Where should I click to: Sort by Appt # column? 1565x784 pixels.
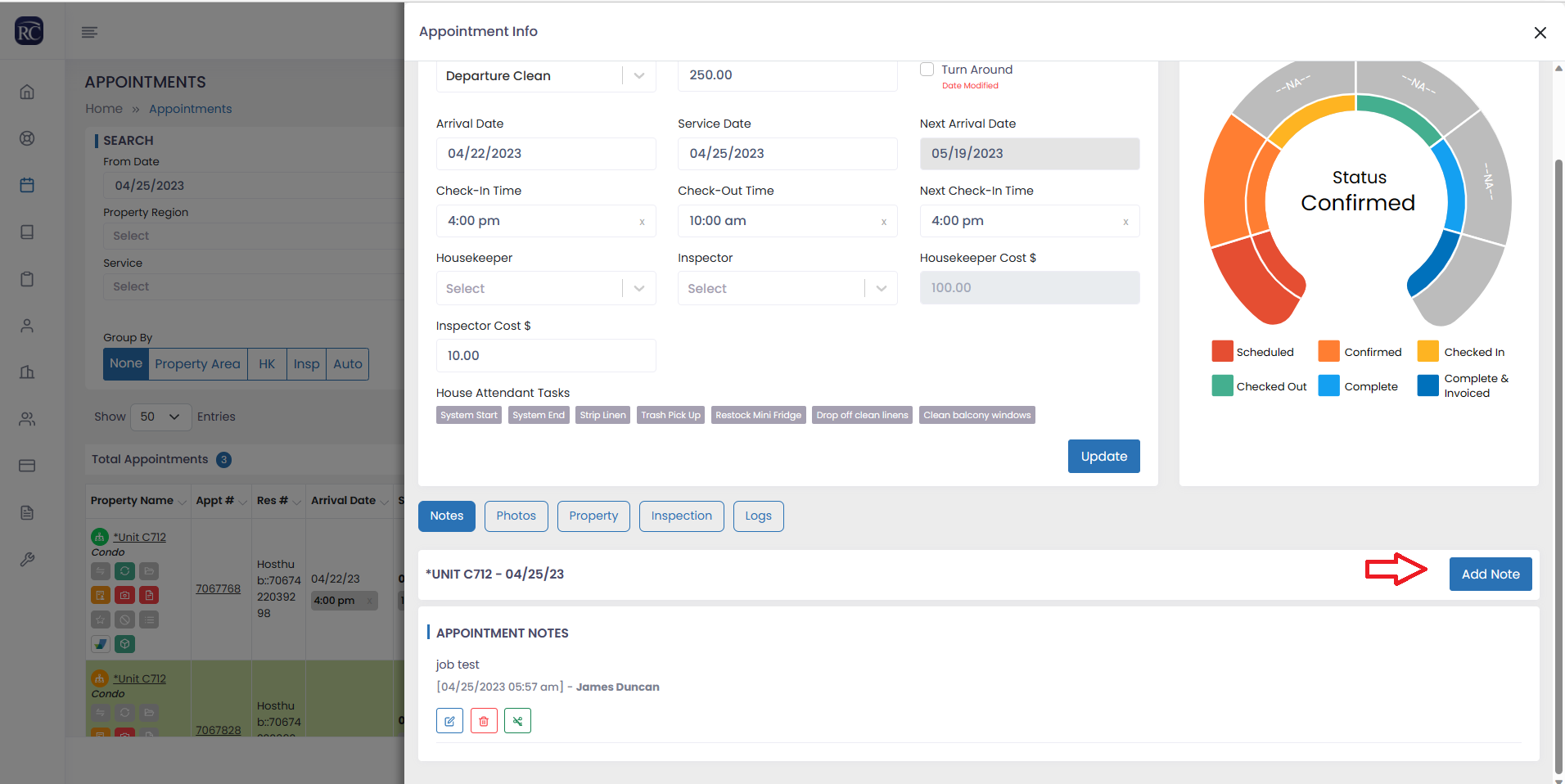(221, 501)
